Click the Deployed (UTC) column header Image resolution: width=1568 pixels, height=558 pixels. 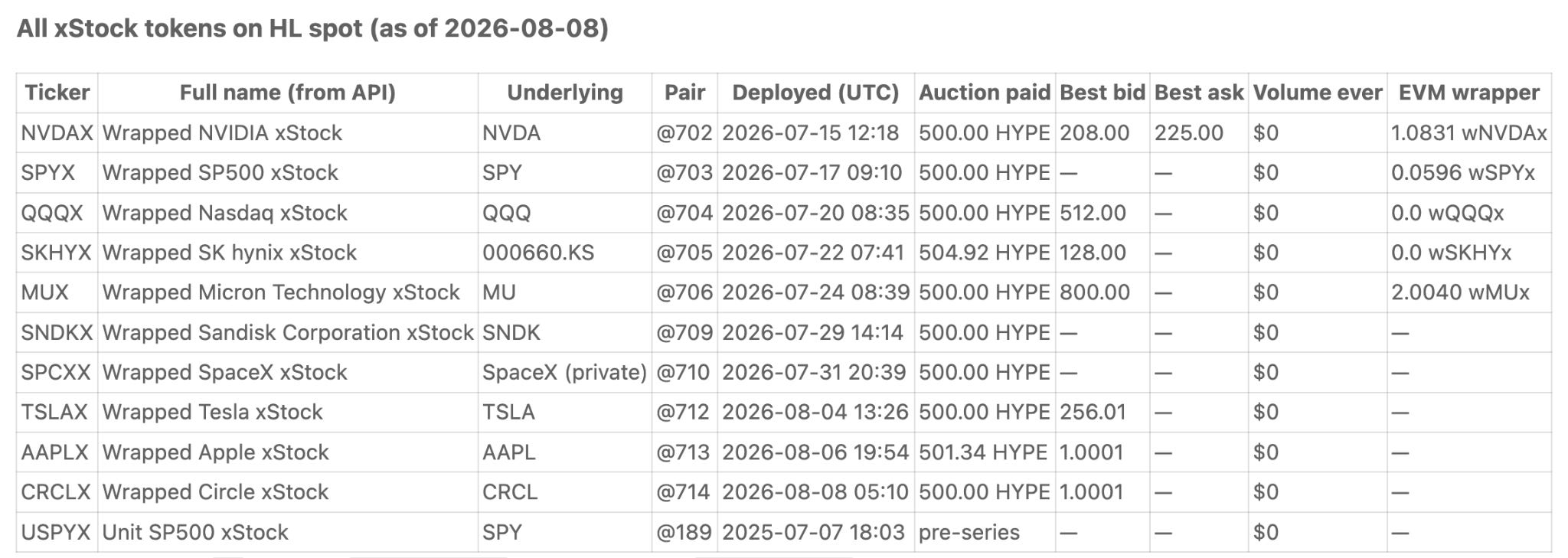tap(815, 93)
